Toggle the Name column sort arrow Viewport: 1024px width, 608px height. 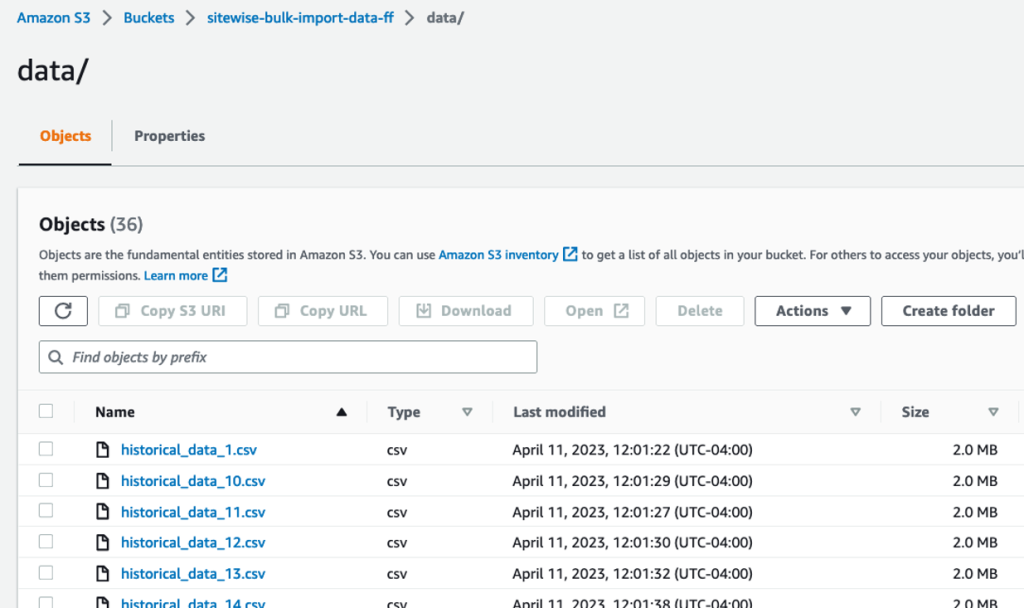(x=341, y=411)
